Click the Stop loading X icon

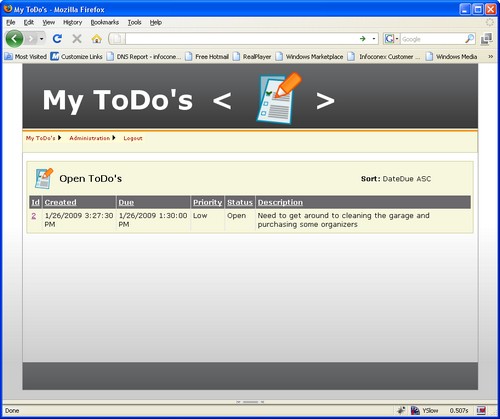(x=77, y=39)
